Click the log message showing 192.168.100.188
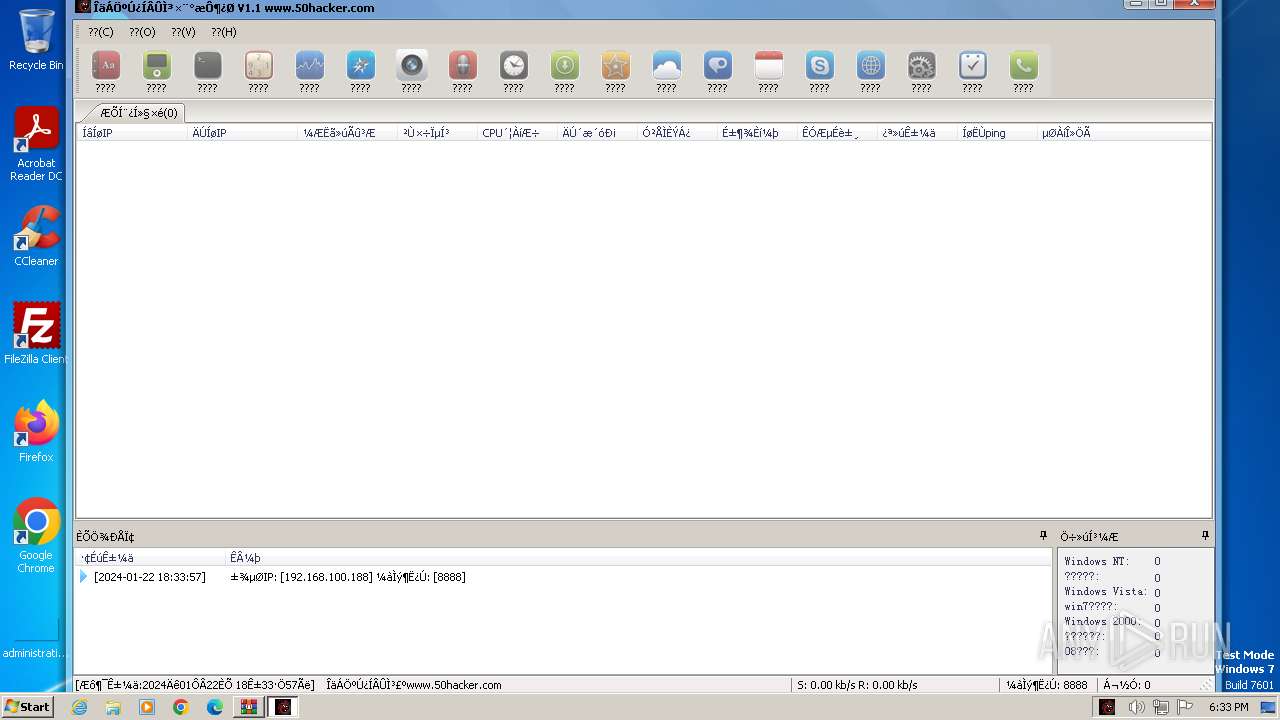 [348, 577]
